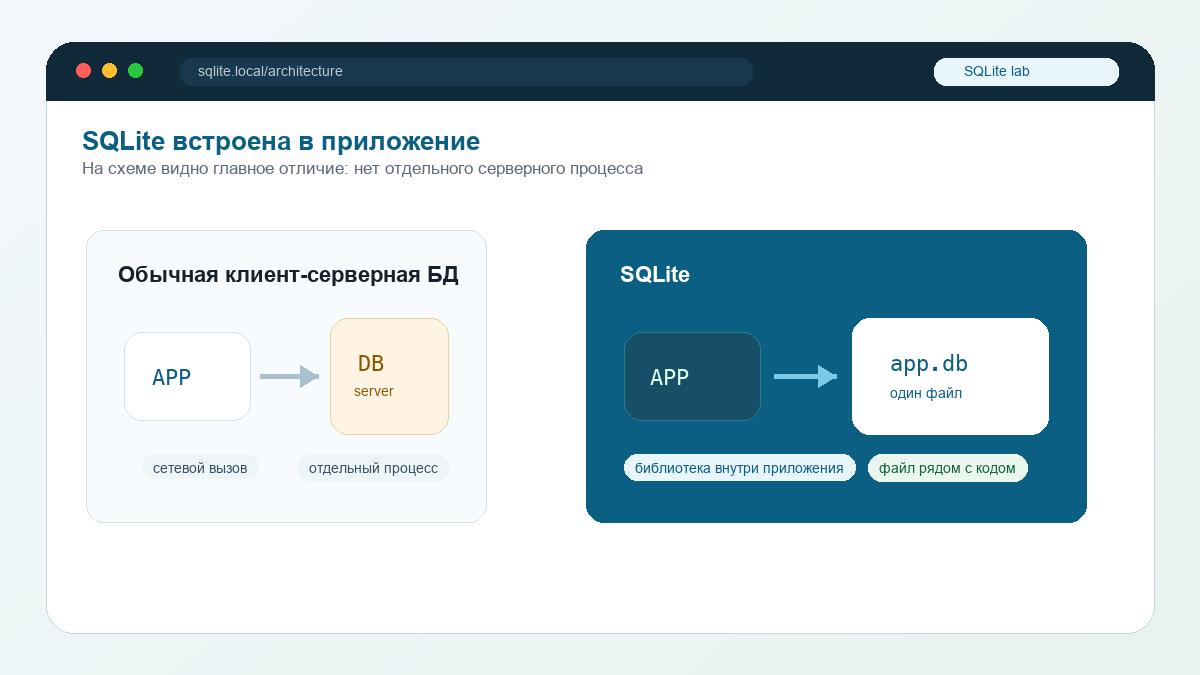Screen dimensions: 1200x675
Task: Click the red close window dot
Action: tap(84, 71)
